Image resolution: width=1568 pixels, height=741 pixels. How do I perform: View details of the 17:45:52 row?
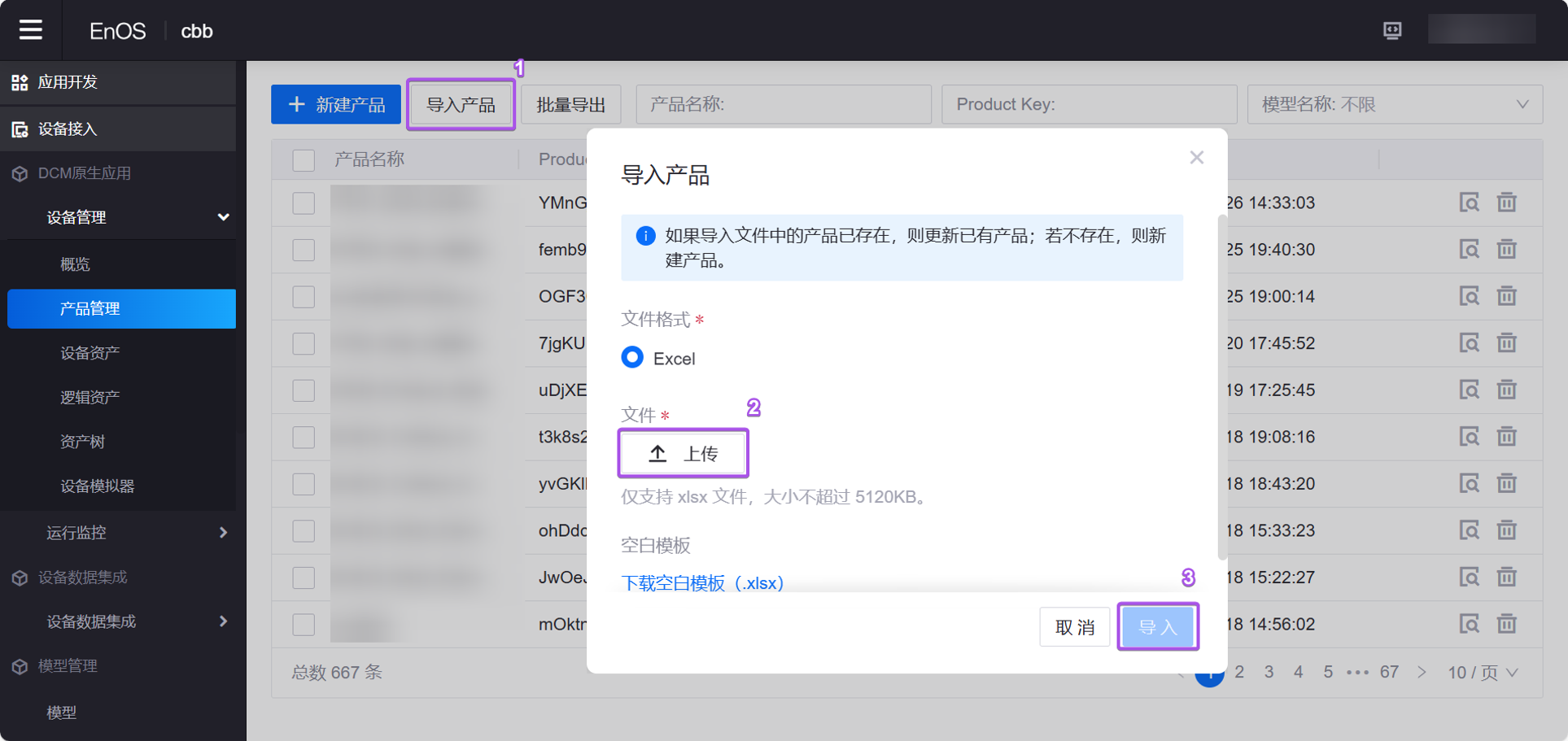(x=1469, y=343)
